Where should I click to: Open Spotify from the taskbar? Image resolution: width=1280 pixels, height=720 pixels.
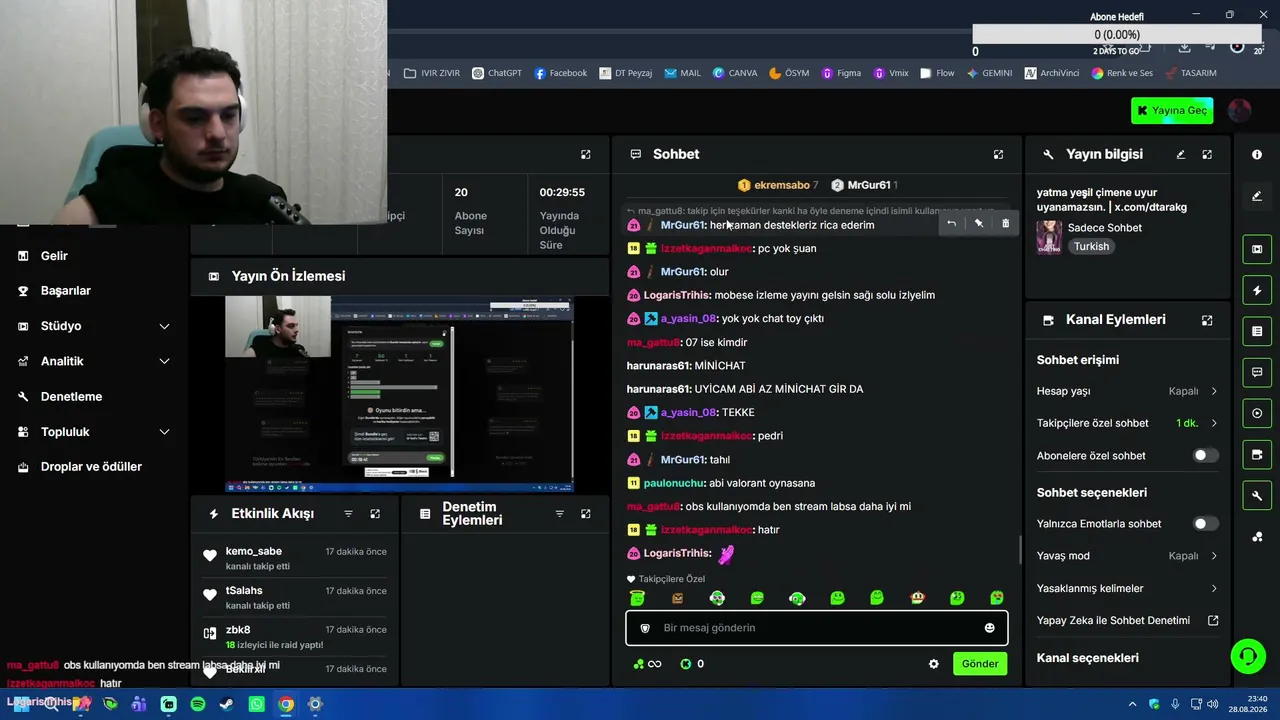coord(198,704)
